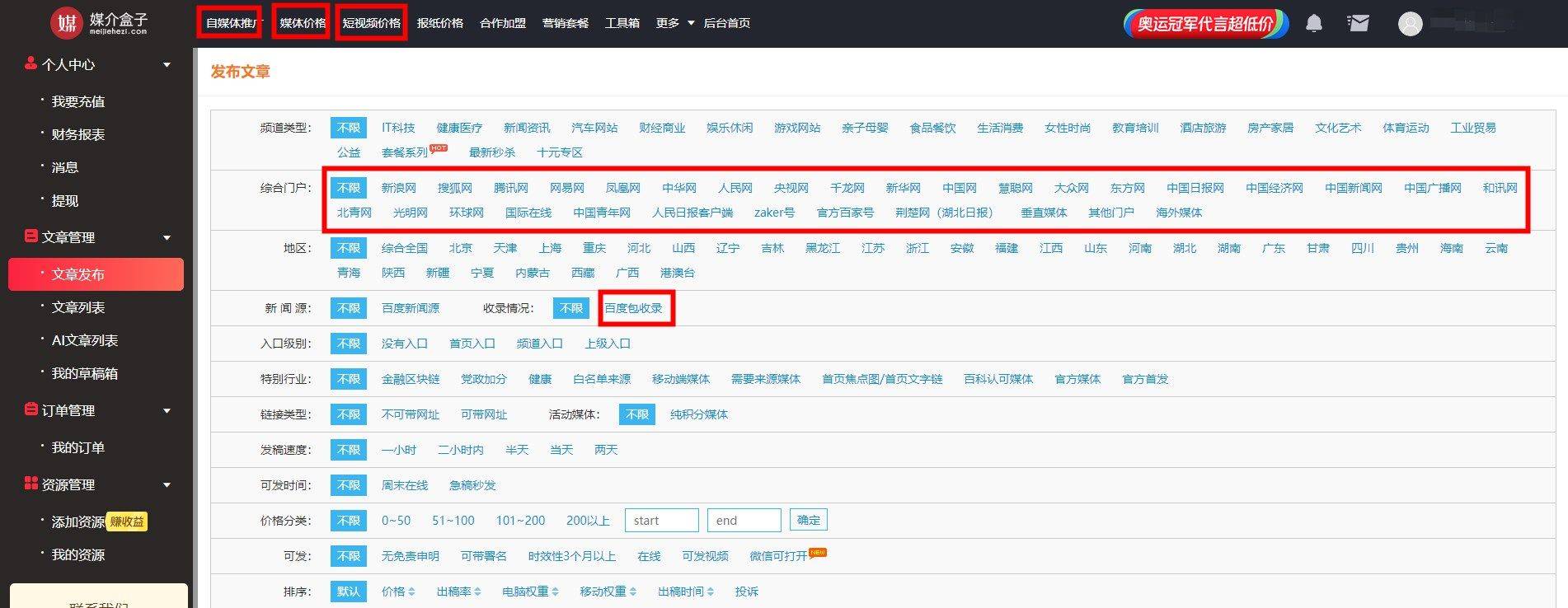The image size is (1568, 608).
Task: Click the 赚收益 badge
Action: [127, 521]
